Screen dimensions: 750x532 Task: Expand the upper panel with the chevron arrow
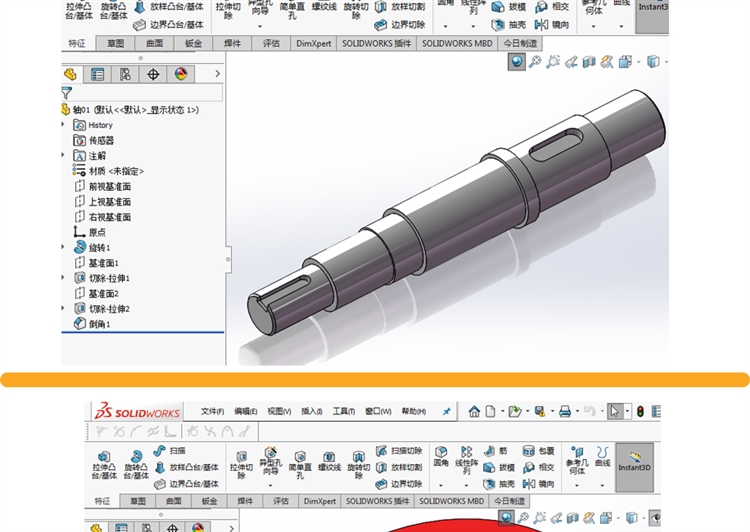tap(218, 74)
